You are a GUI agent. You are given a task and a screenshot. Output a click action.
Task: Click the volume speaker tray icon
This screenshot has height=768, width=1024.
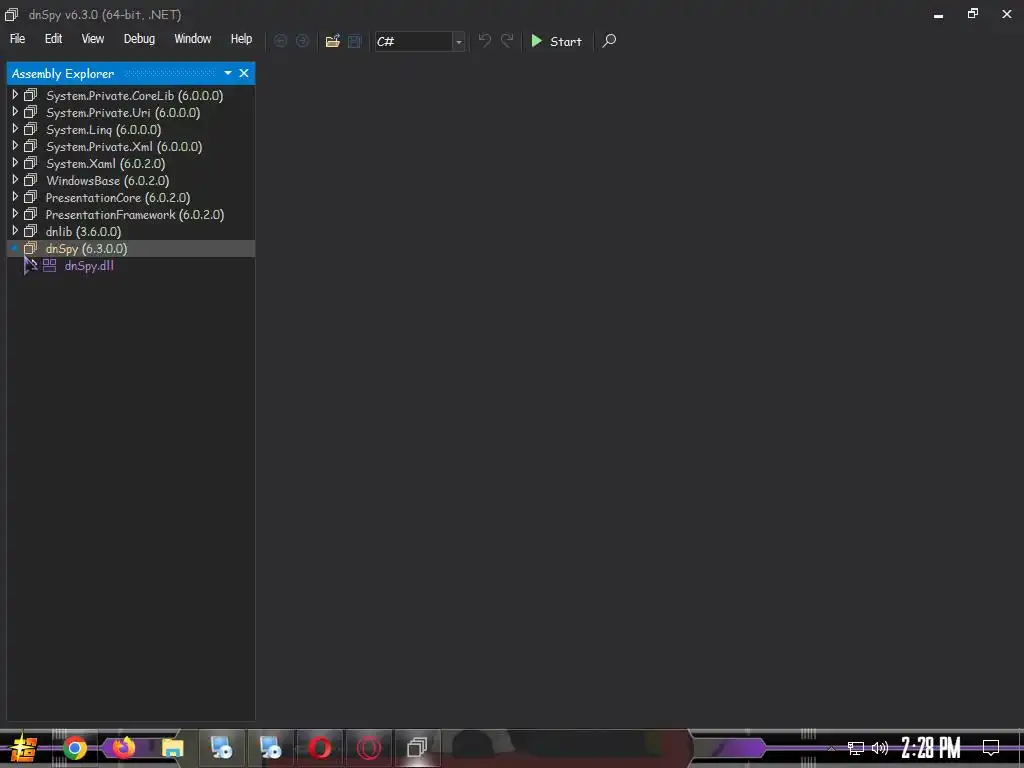click(880, 748)
